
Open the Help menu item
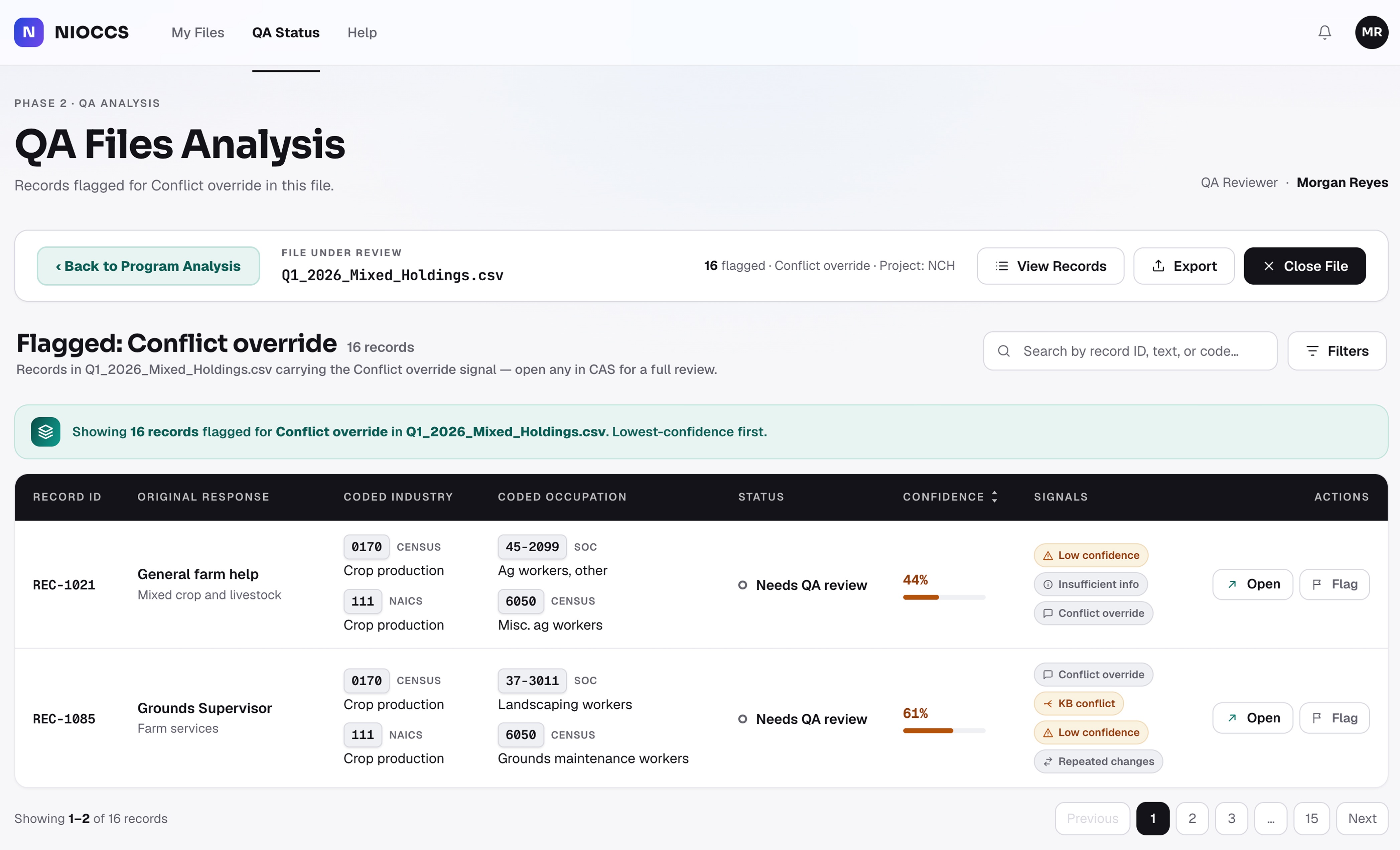click(x=362, y=32)
